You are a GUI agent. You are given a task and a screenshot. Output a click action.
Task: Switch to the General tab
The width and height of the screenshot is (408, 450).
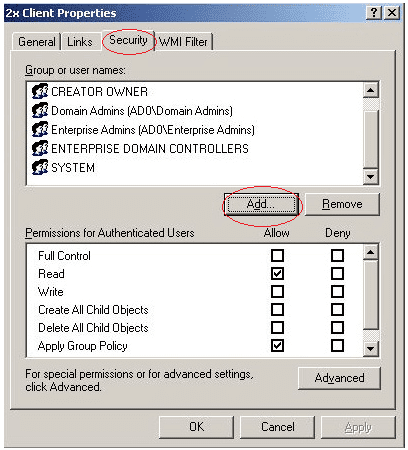[x=37, y=42]
